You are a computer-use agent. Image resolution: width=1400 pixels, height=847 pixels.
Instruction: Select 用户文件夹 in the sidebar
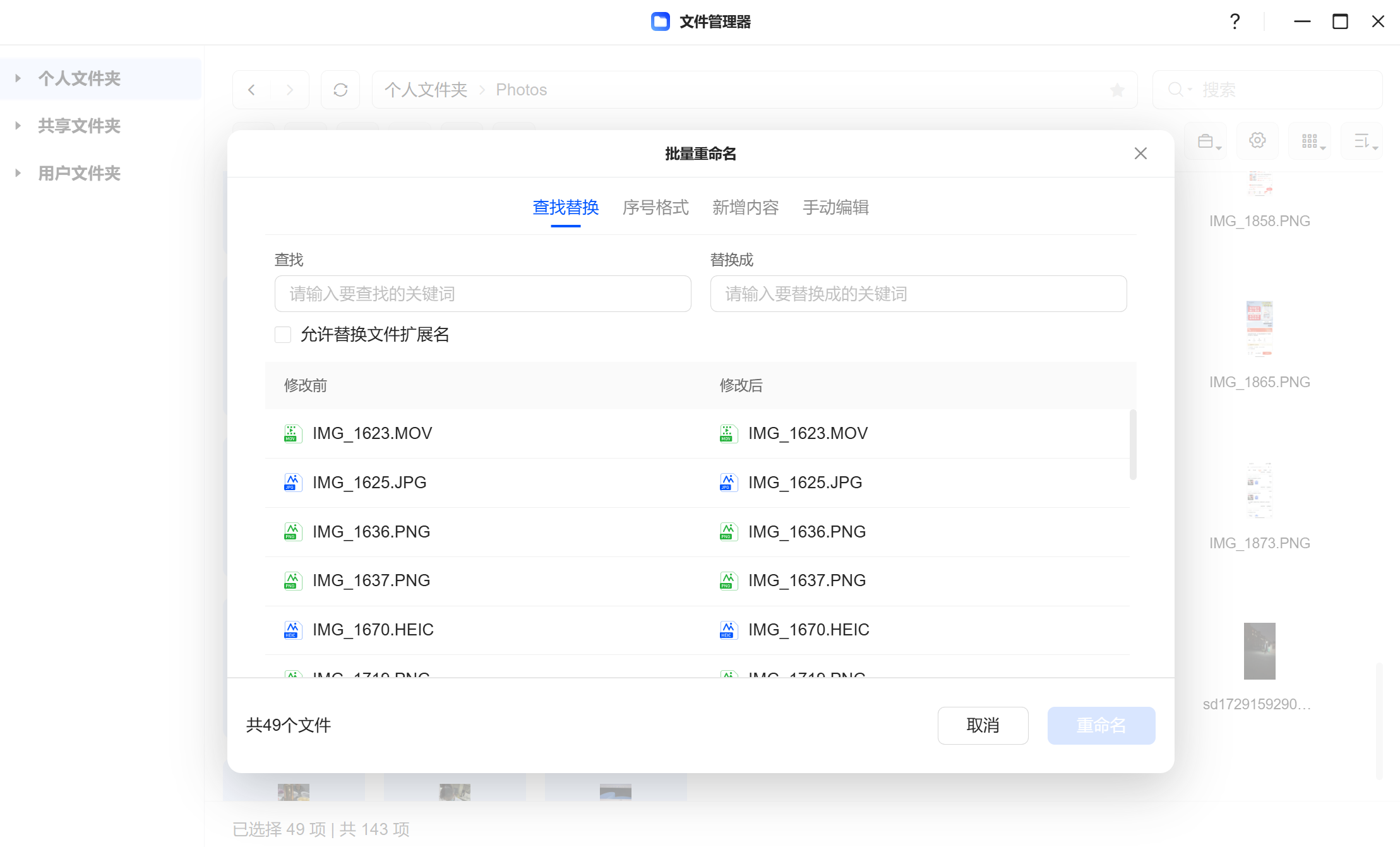[x=79, y=173]
